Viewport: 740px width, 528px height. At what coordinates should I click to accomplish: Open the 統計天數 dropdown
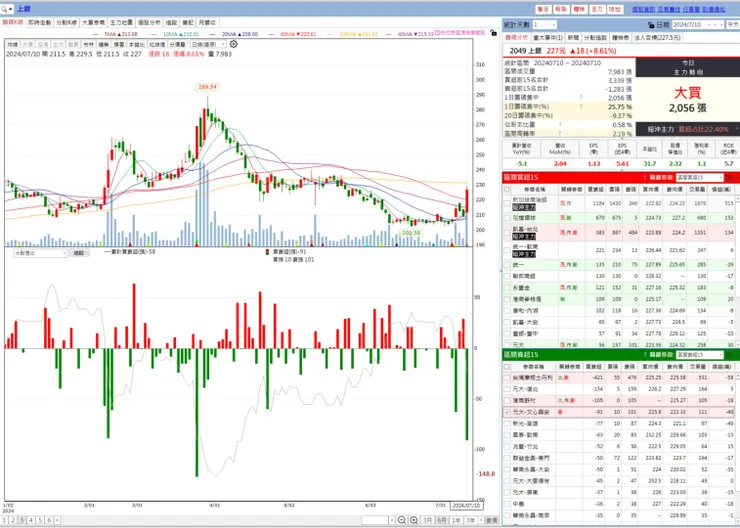coord(545,25)
